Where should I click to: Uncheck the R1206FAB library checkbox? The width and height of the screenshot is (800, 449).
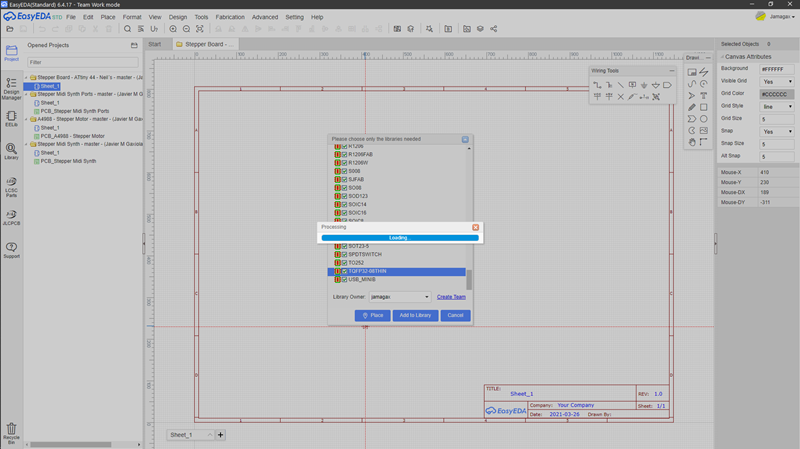click(344, 154)
